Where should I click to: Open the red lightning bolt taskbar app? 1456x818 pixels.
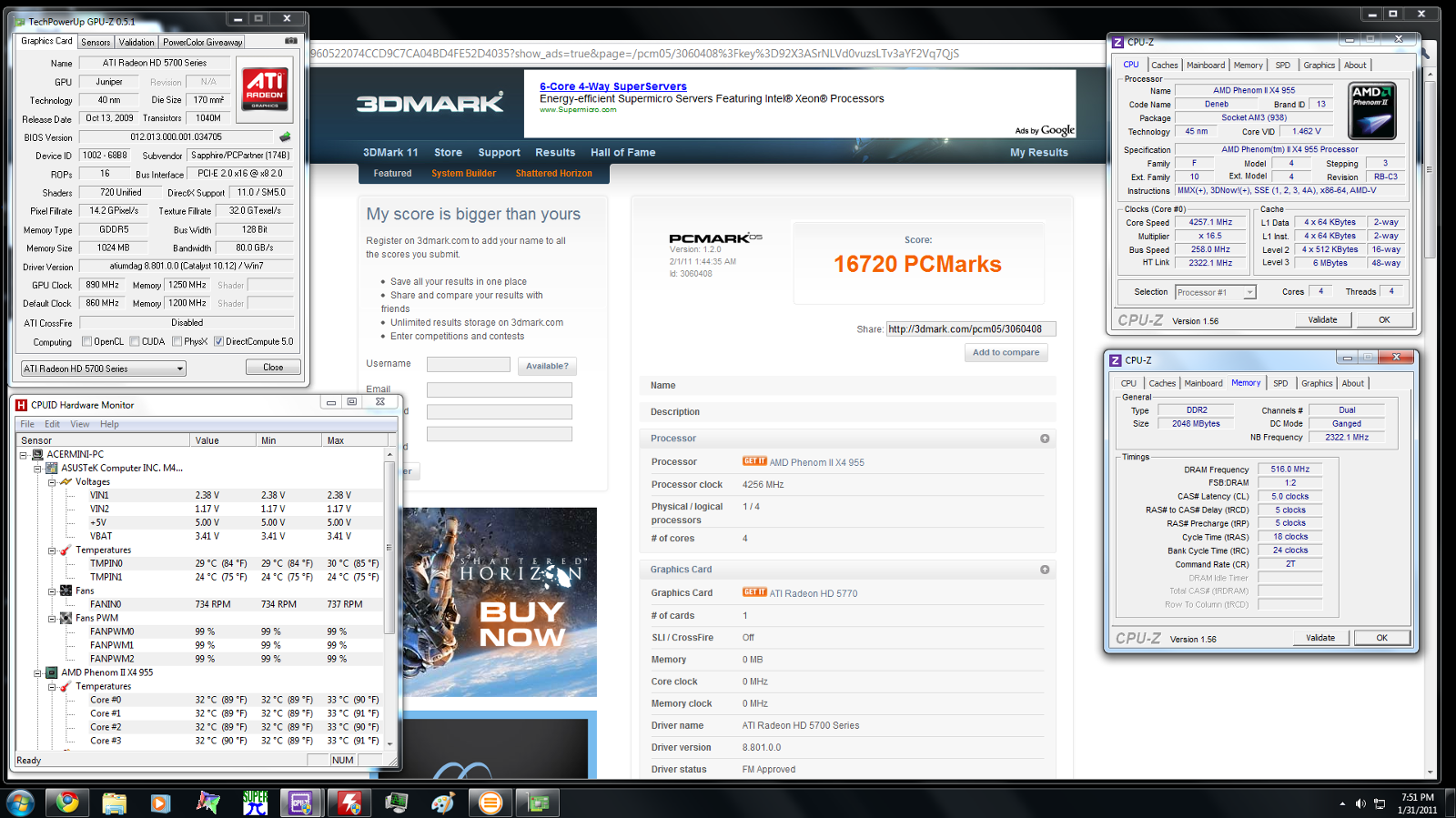coord(349,803)
